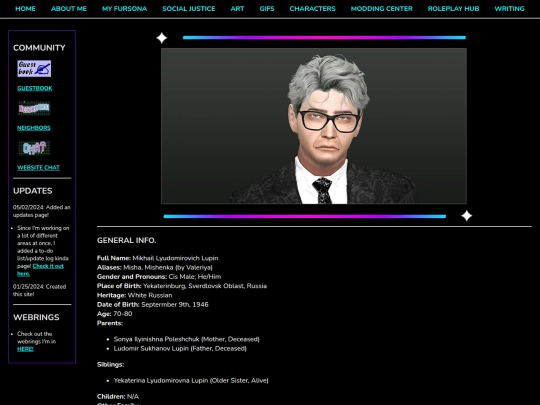Viewport: 540px width, 405px height.
Task: Open the WEBSITE CHAT link
Action: tap(38, 168)
